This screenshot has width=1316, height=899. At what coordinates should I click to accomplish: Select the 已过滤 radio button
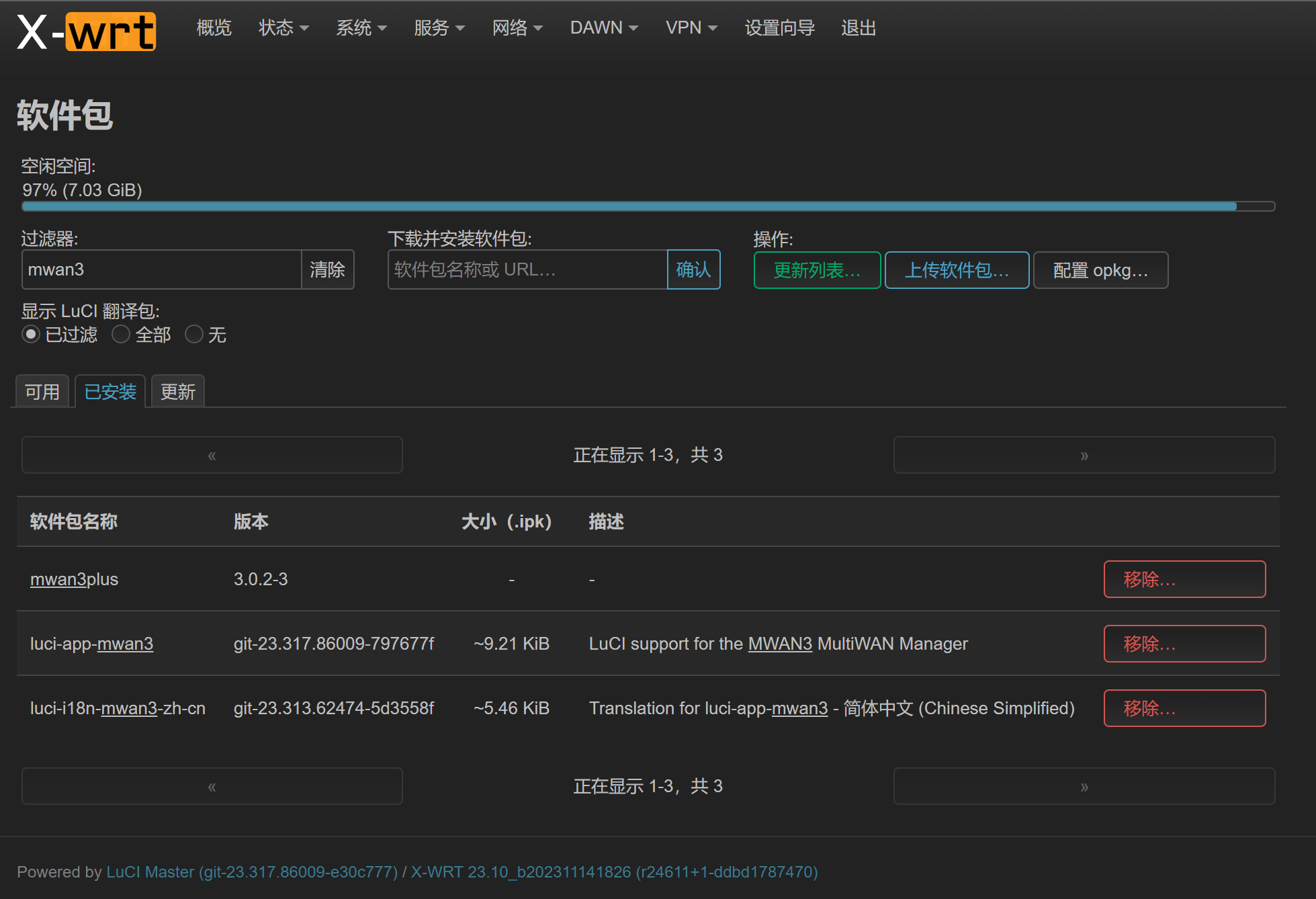click(x=31, y=334)
